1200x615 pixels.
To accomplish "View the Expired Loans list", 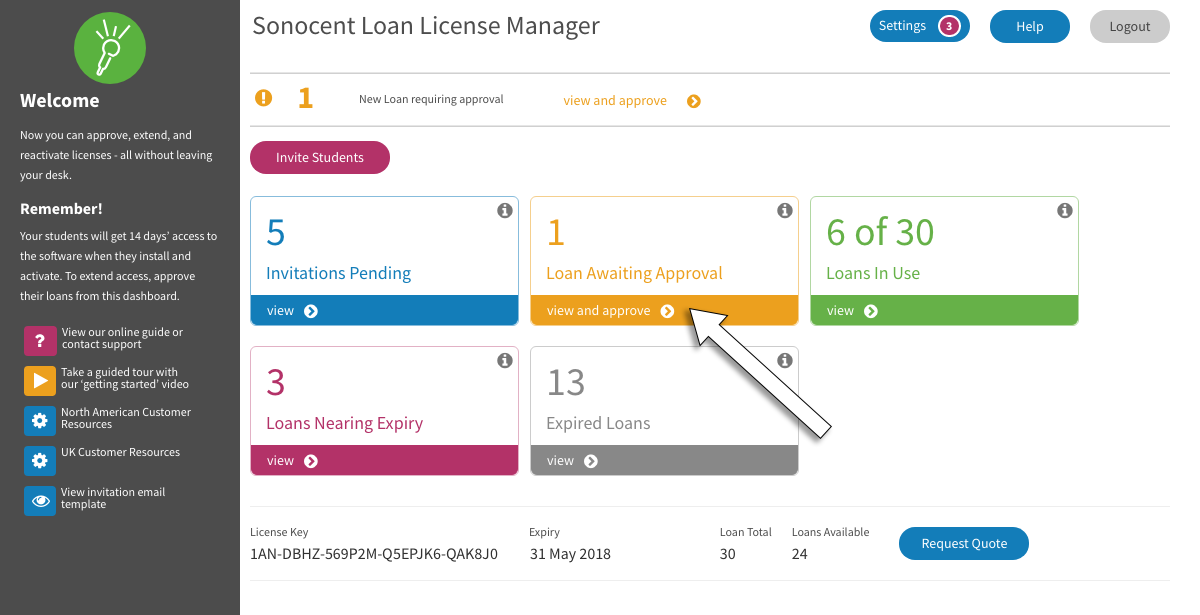I will [x=664, y=461].
